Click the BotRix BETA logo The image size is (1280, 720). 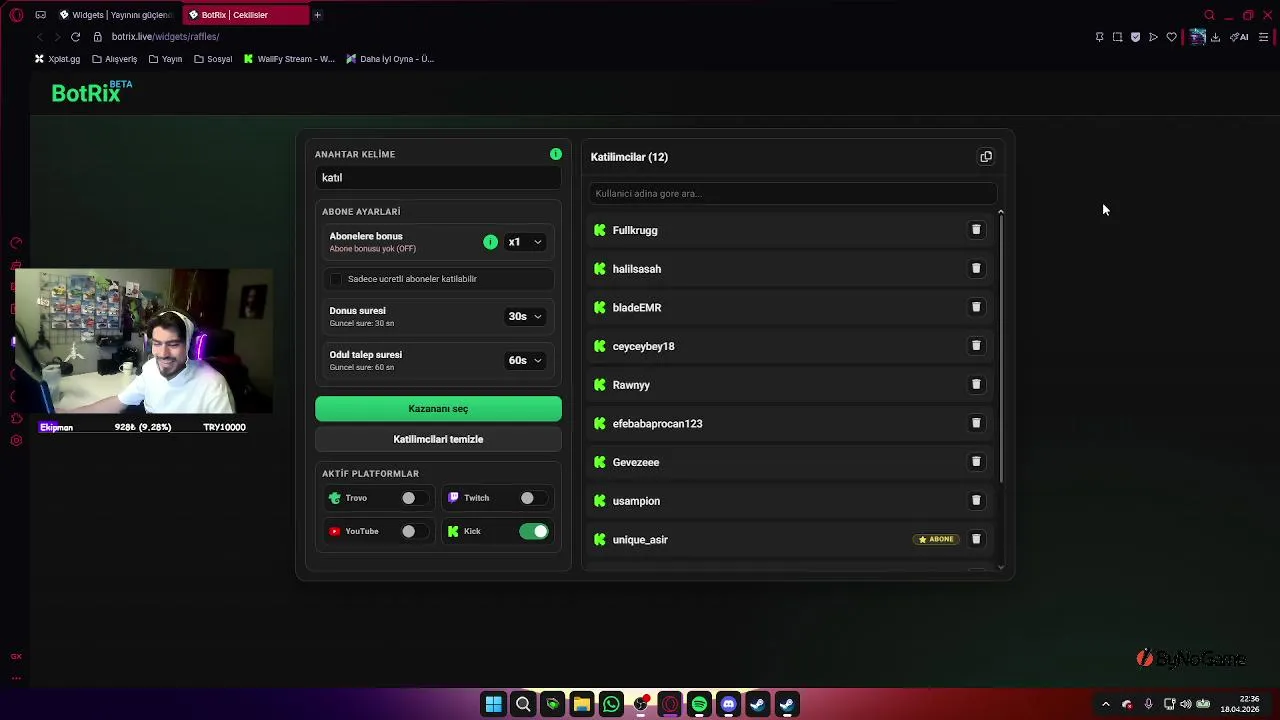click(x=91, y=92)
